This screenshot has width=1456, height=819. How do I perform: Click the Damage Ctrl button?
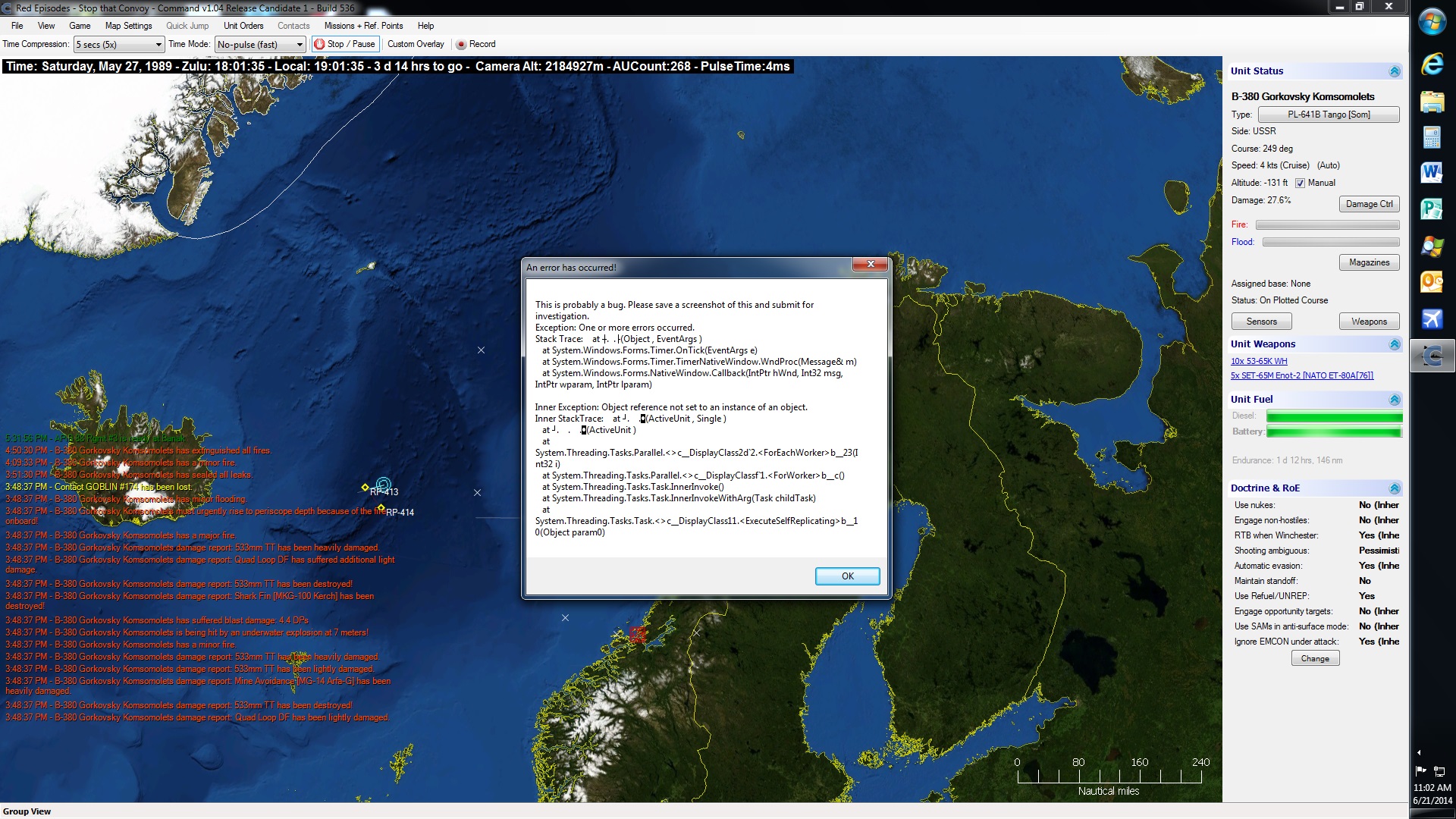pyautogui.click(x=1369, y=204)
